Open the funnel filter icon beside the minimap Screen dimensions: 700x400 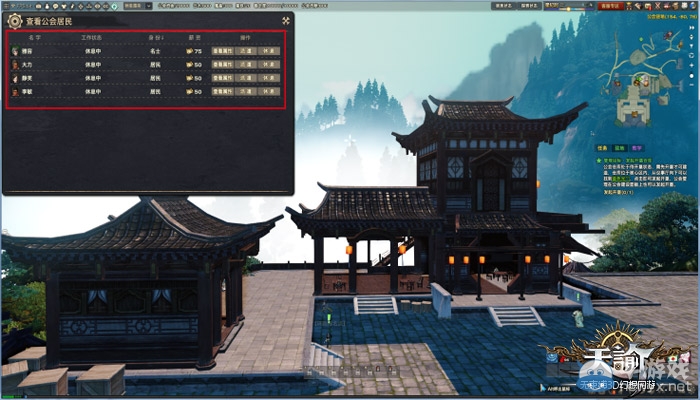pyautogui.click(x=692, y=46)
